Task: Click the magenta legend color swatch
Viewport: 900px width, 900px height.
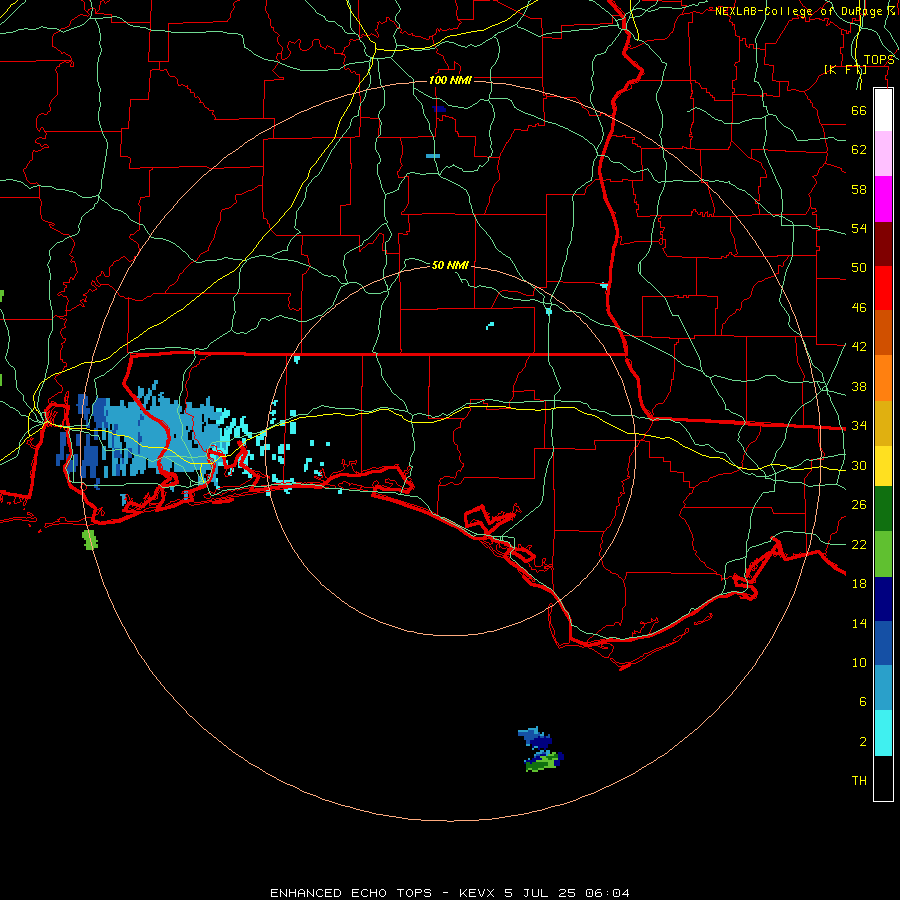Action: pyautogui.click(x=883, y=199)
